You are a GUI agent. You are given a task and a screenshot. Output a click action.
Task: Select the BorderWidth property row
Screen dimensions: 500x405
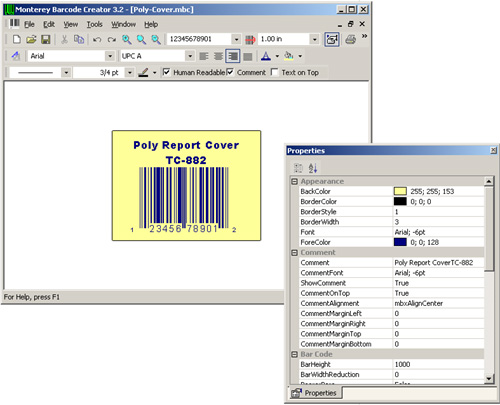tap(392, 222)
